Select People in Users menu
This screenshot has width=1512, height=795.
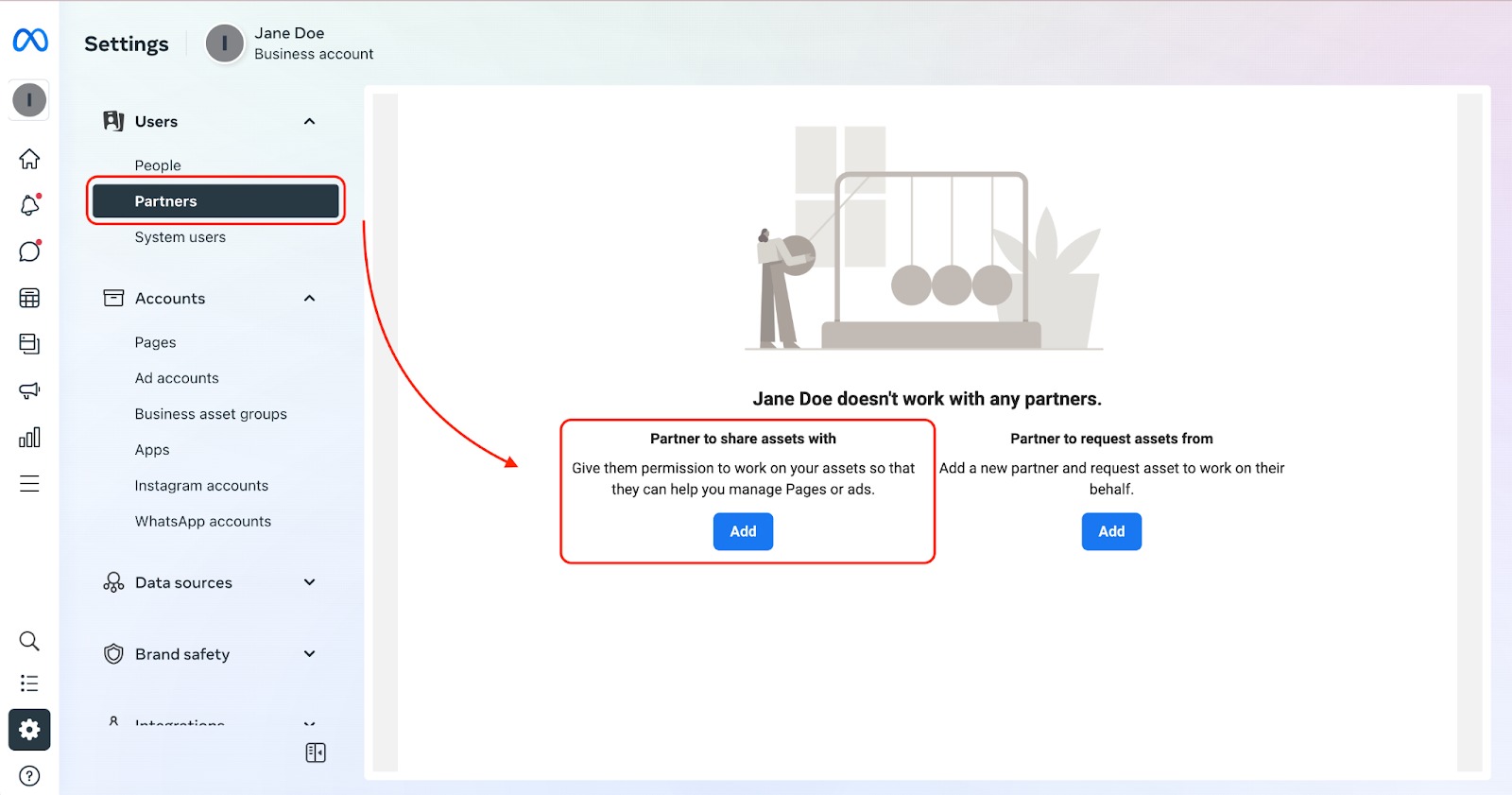point(158,165)
